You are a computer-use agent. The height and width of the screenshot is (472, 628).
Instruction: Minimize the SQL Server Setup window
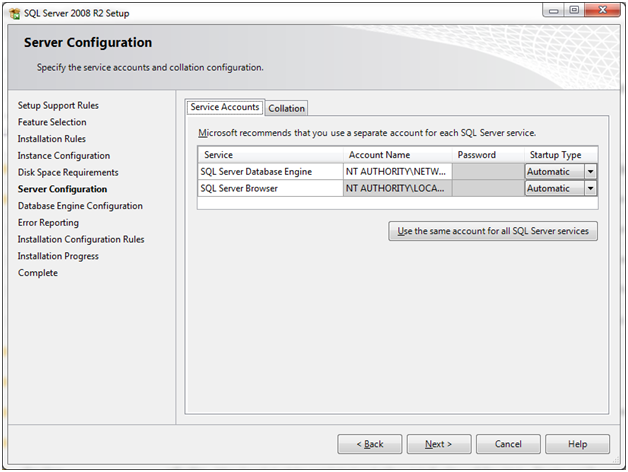click(554, 10)
